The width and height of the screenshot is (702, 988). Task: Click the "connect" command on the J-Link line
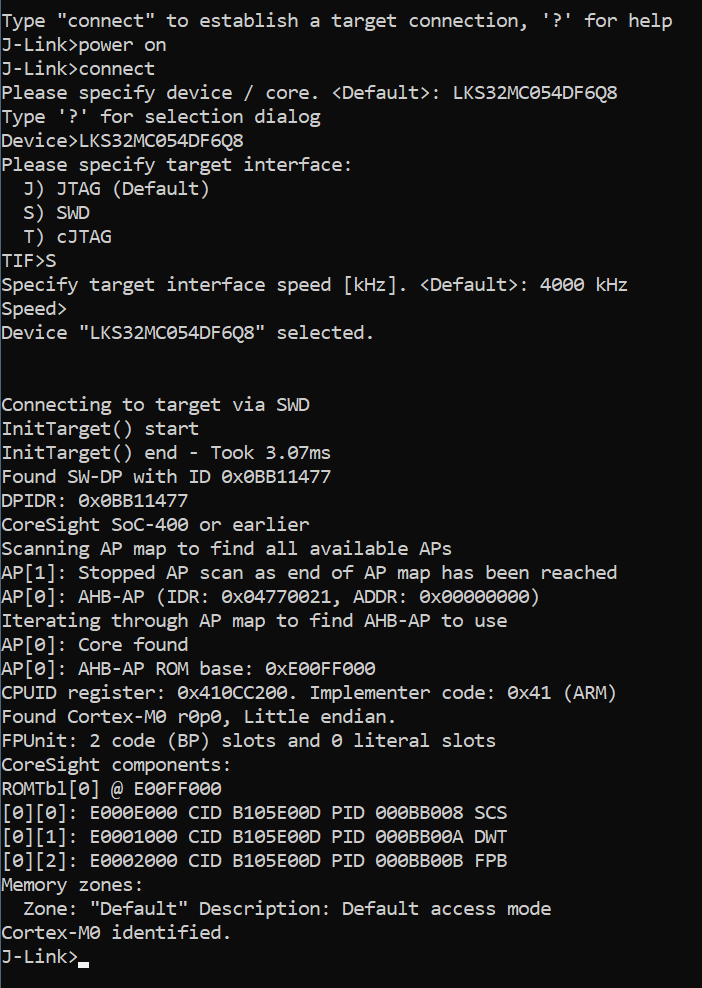click(x=116, y=69)
